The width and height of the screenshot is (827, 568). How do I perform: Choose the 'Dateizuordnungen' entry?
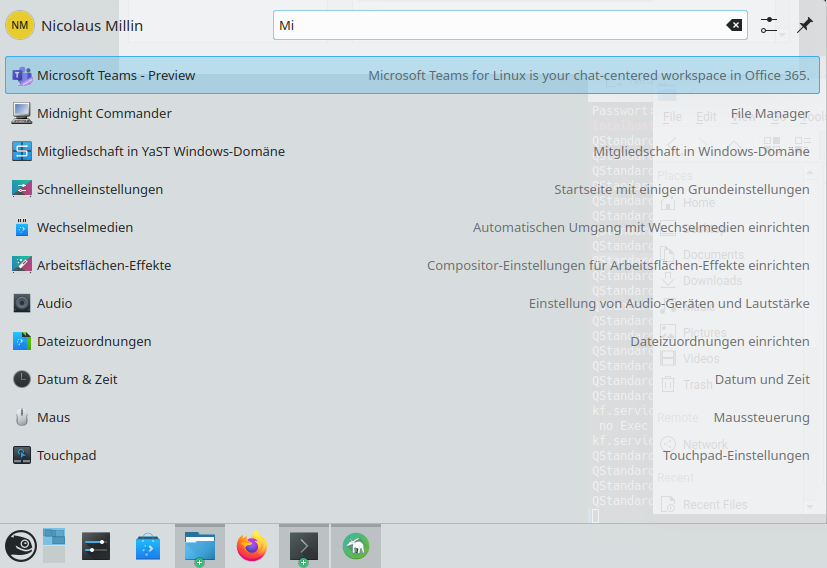(x=412, y=341)
